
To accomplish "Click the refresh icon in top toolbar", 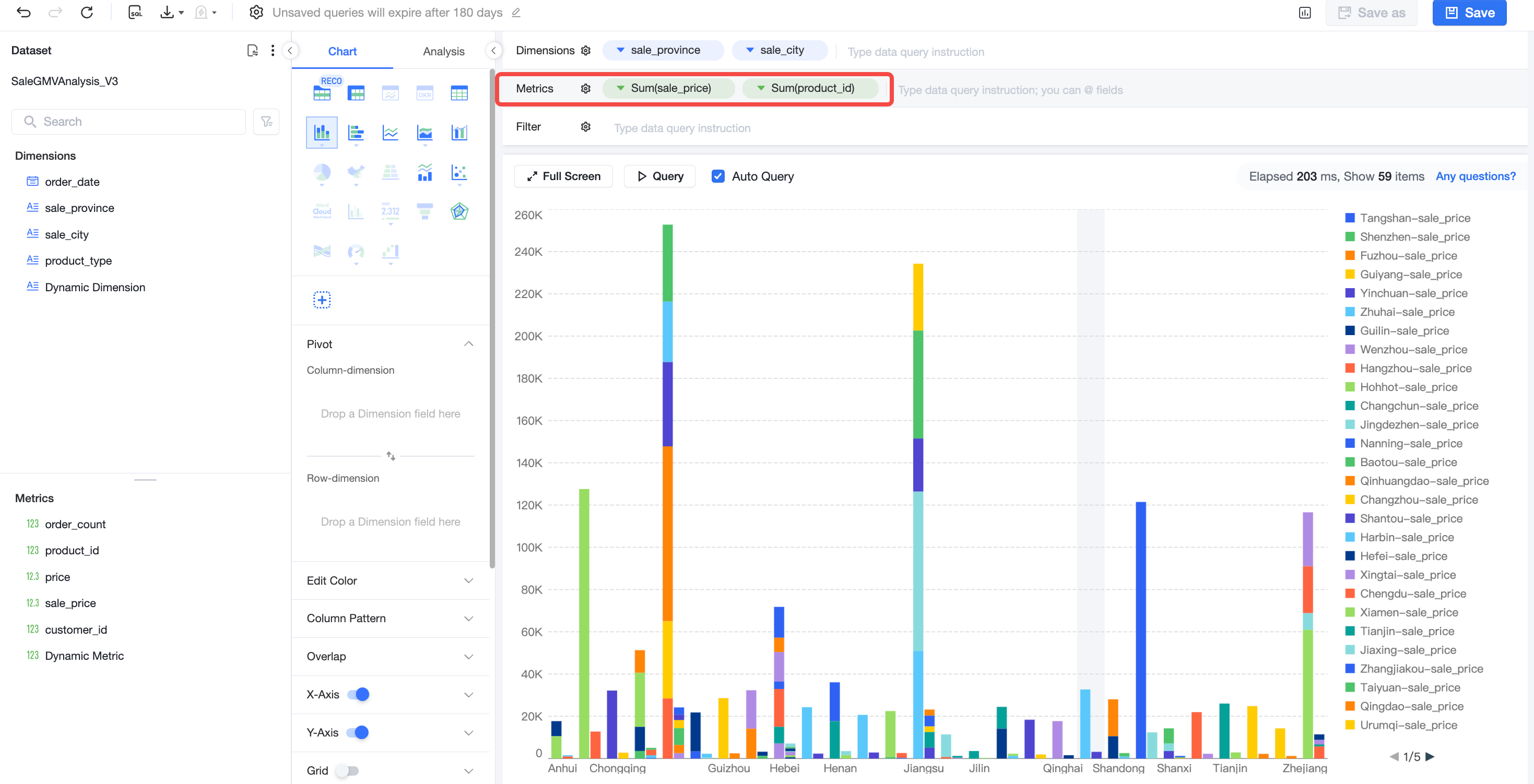I will point(87,13).
